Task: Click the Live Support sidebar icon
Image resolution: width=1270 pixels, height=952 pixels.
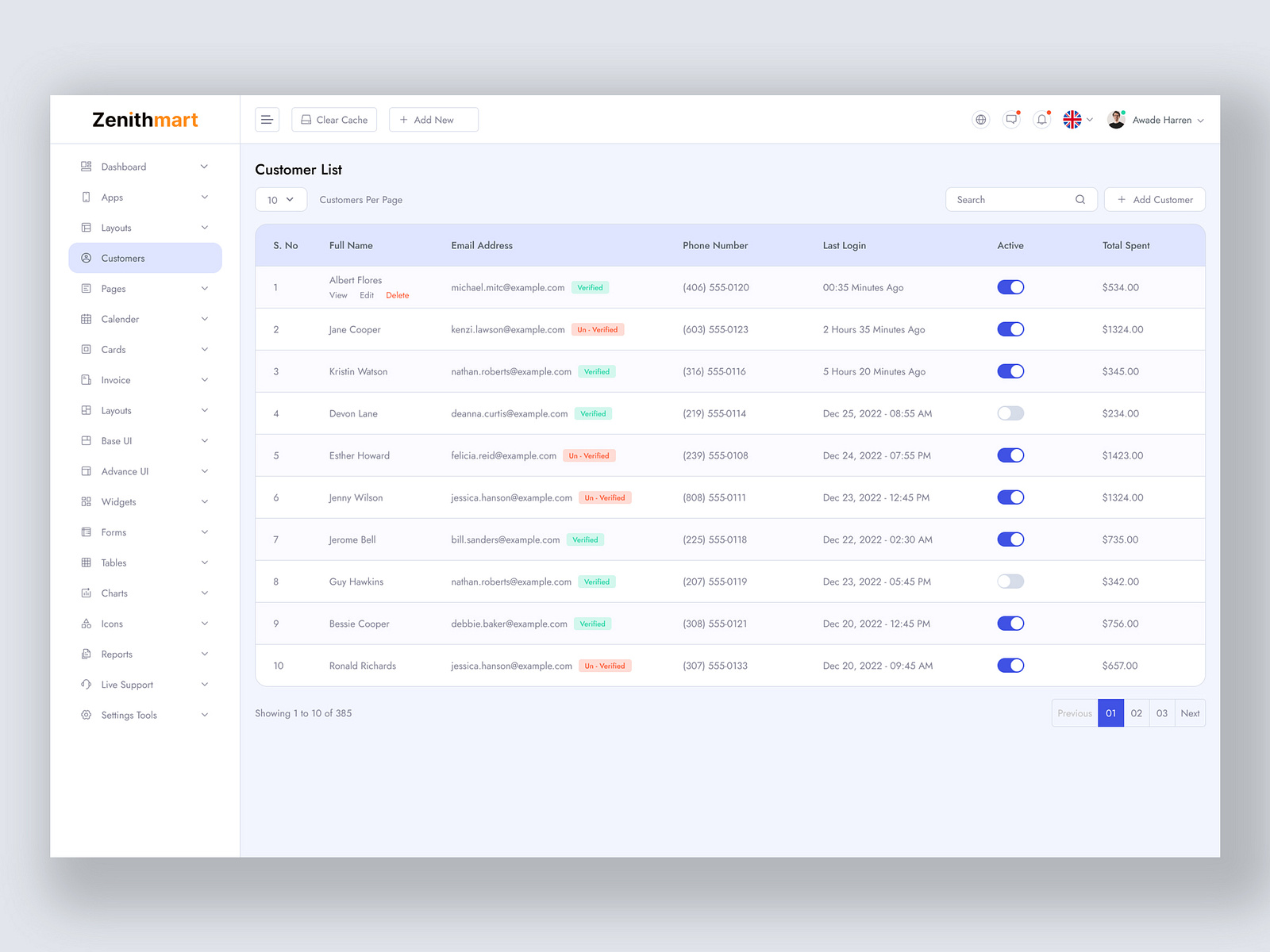Action: pos(86,684)
